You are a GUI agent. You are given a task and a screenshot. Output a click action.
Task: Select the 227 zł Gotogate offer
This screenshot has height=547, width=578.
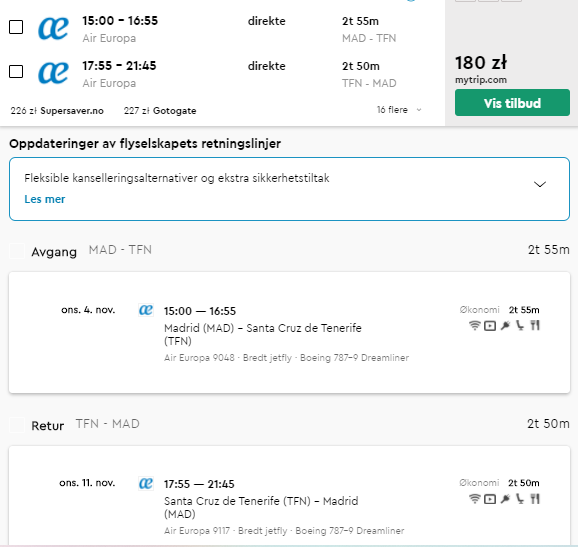point(160,111)
